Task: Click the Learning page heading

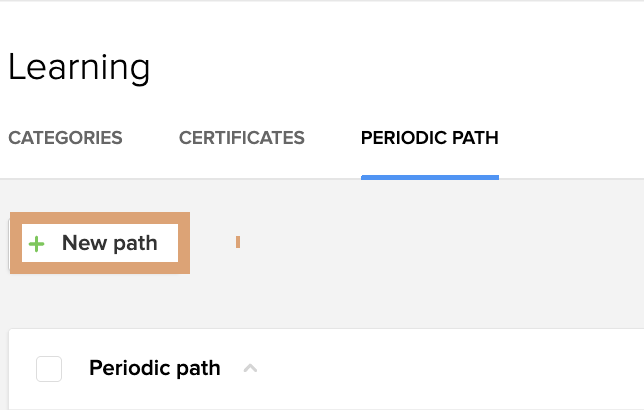Action: pyautogui.click(x=79, y=68)
